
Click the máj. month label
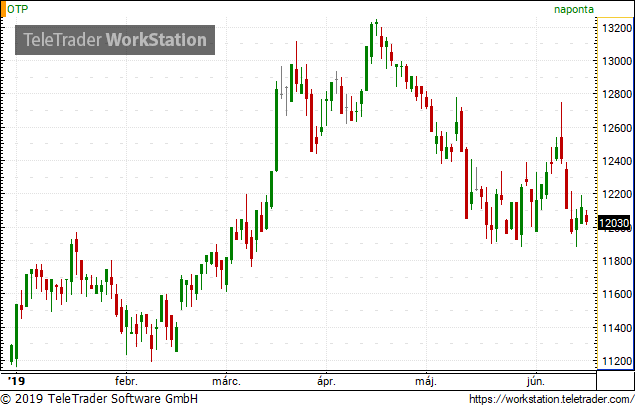(x=426, y=381)
